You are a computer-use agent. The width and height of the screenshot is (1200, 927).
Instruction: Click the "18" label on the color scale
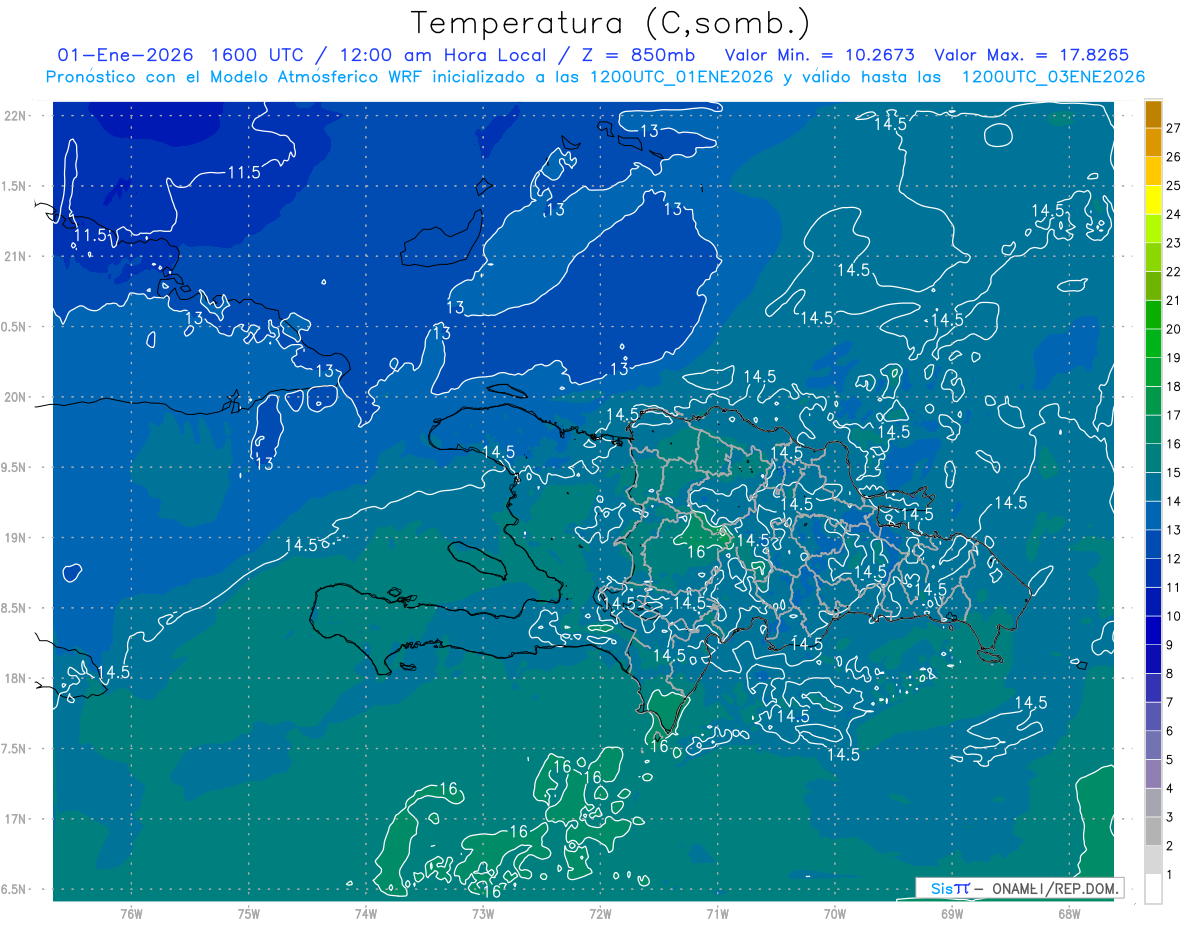[1174, 386]
